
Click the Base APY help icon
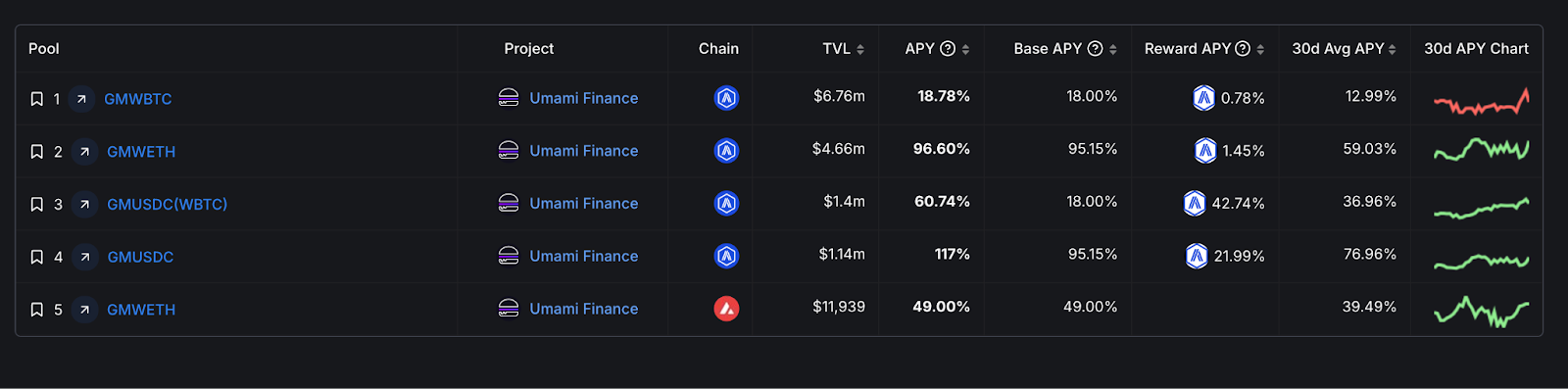(x=1096, y=48)
